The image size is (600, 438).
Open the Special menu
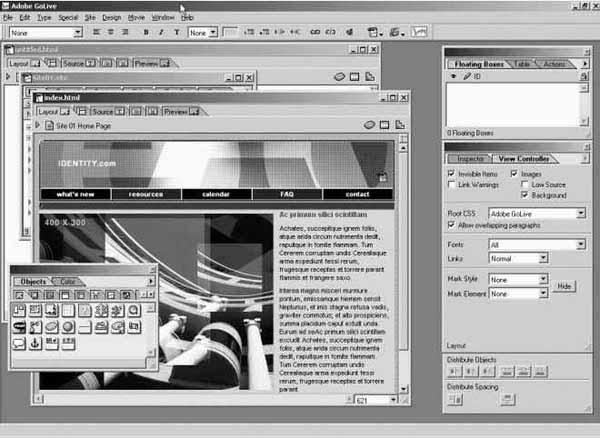(x=68, y=18)
